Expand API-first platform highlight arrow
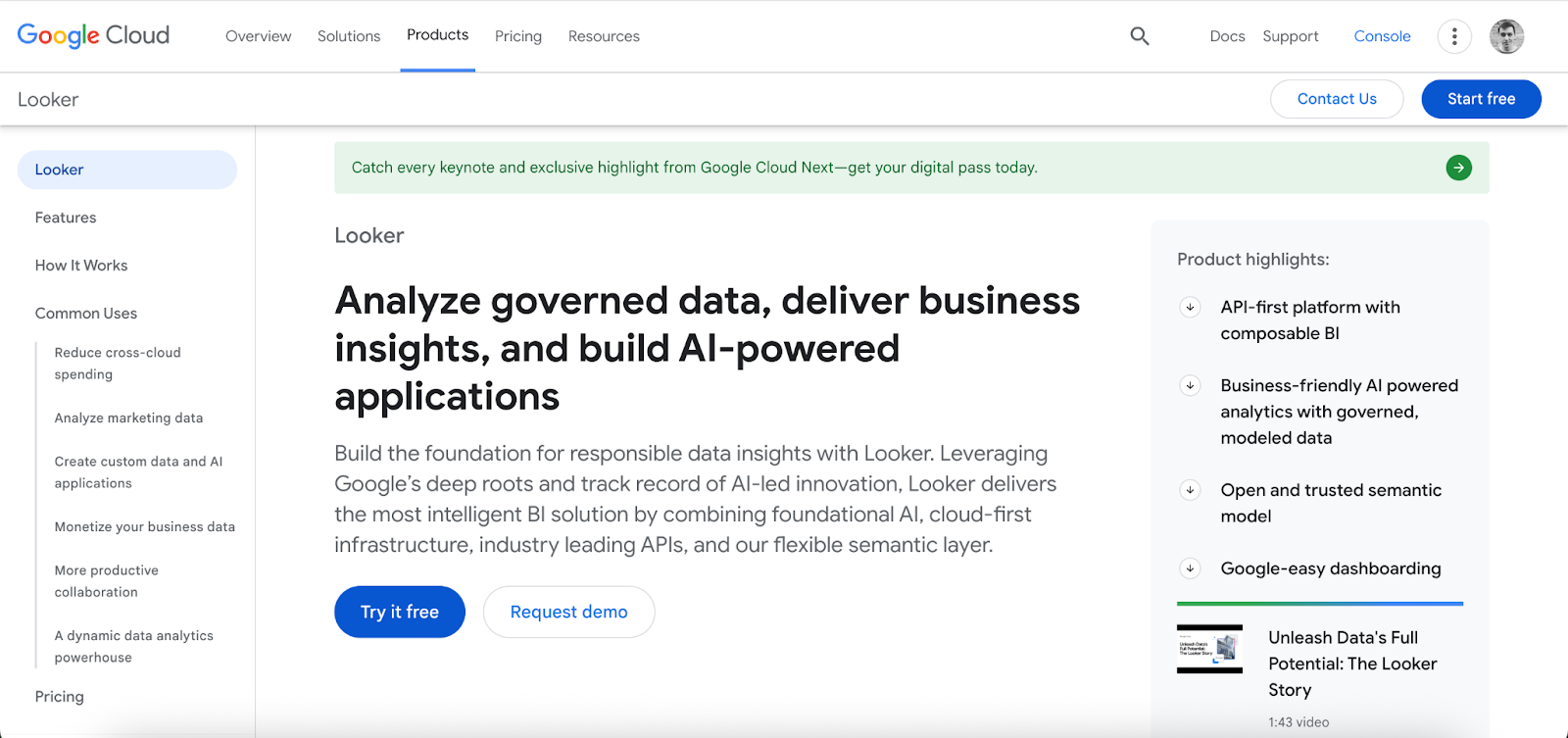The image size is (1568, 738). (x=1190, y=307)
